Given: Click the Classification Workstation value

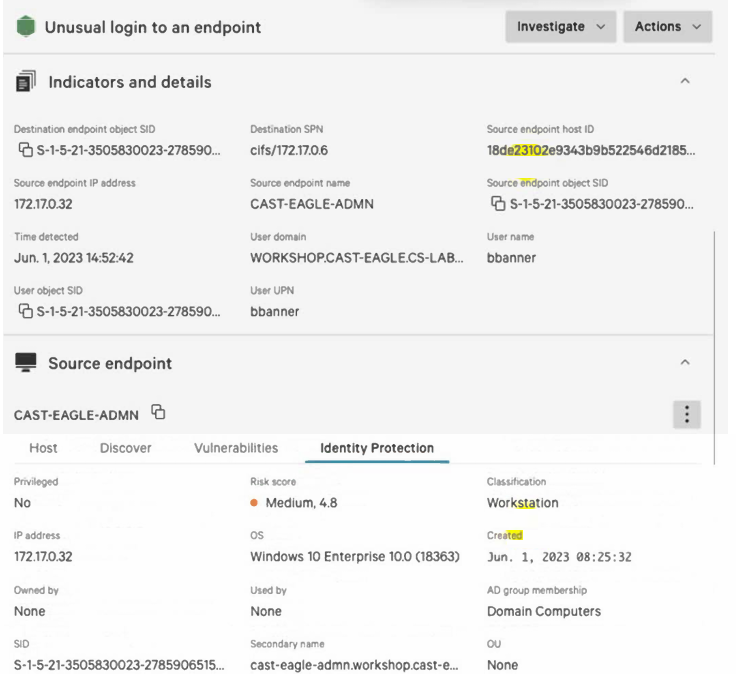Looking at the screenshot, I should click(522, 503).
